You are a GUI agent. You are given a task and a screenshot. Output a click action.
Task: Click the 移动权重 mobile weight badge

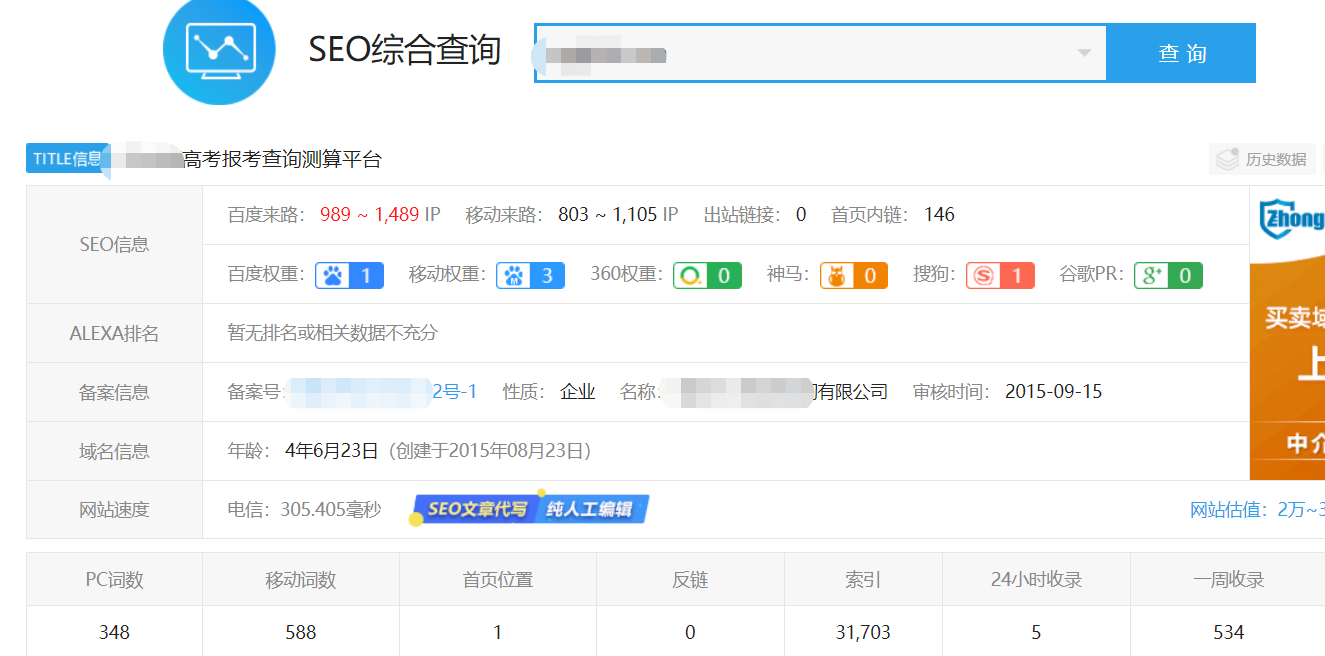click(530, 275)
